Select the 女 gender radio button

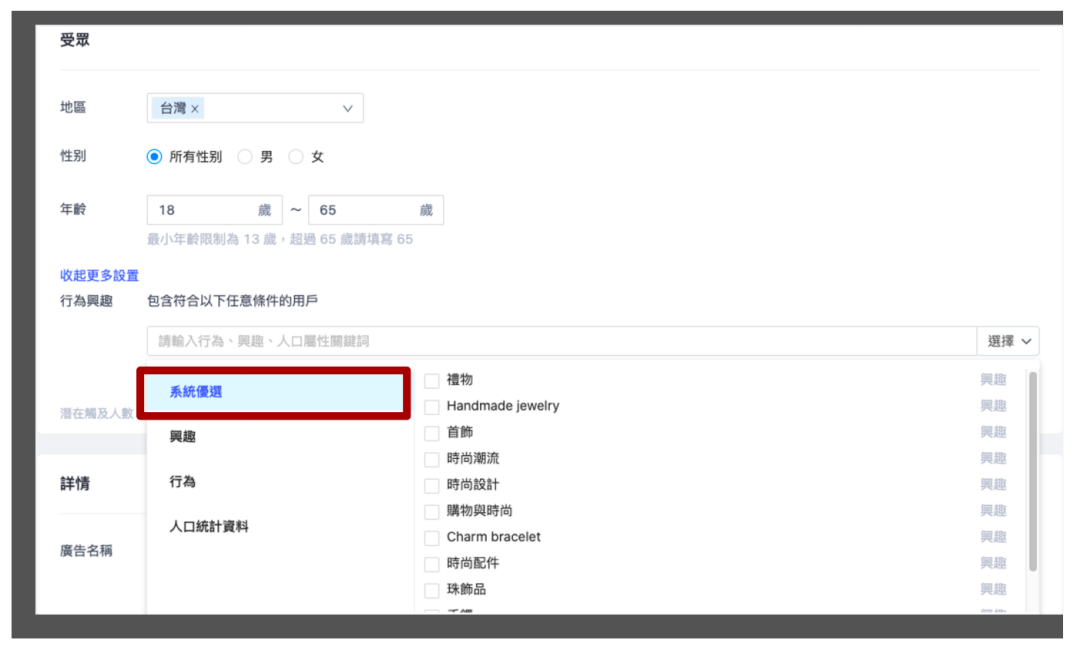coord(296,156)
